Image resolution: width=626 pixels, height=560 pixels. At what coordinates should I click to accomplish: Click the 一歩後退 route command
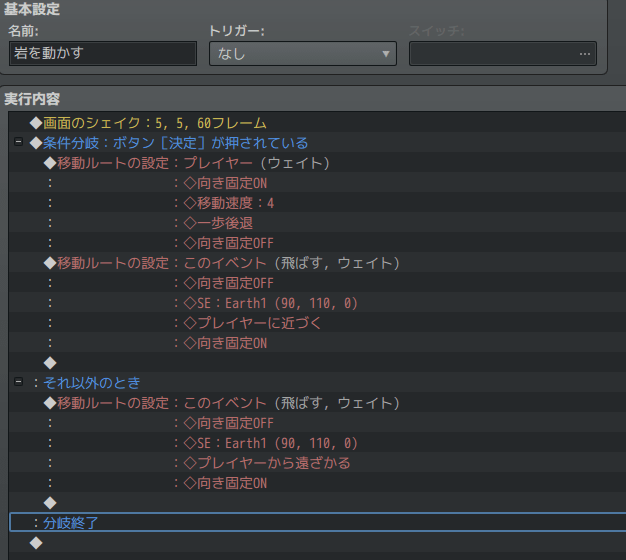click(214, 223)
